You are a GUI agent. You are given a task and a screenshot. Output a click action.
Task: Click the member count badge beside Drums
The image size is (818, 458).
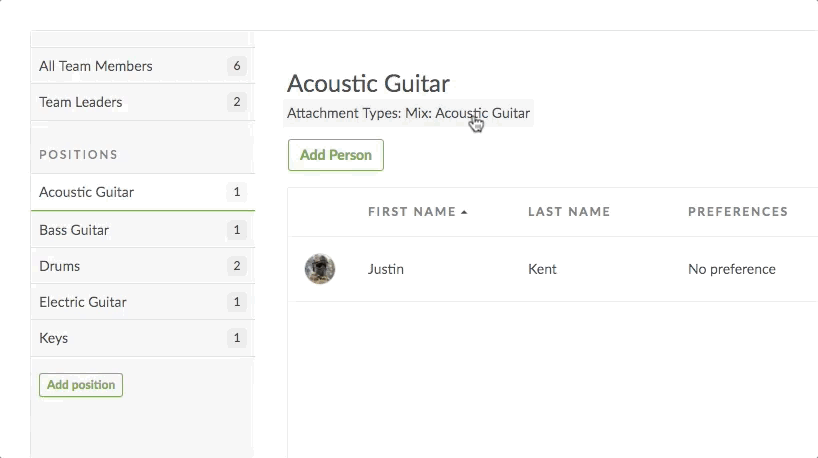237,266
